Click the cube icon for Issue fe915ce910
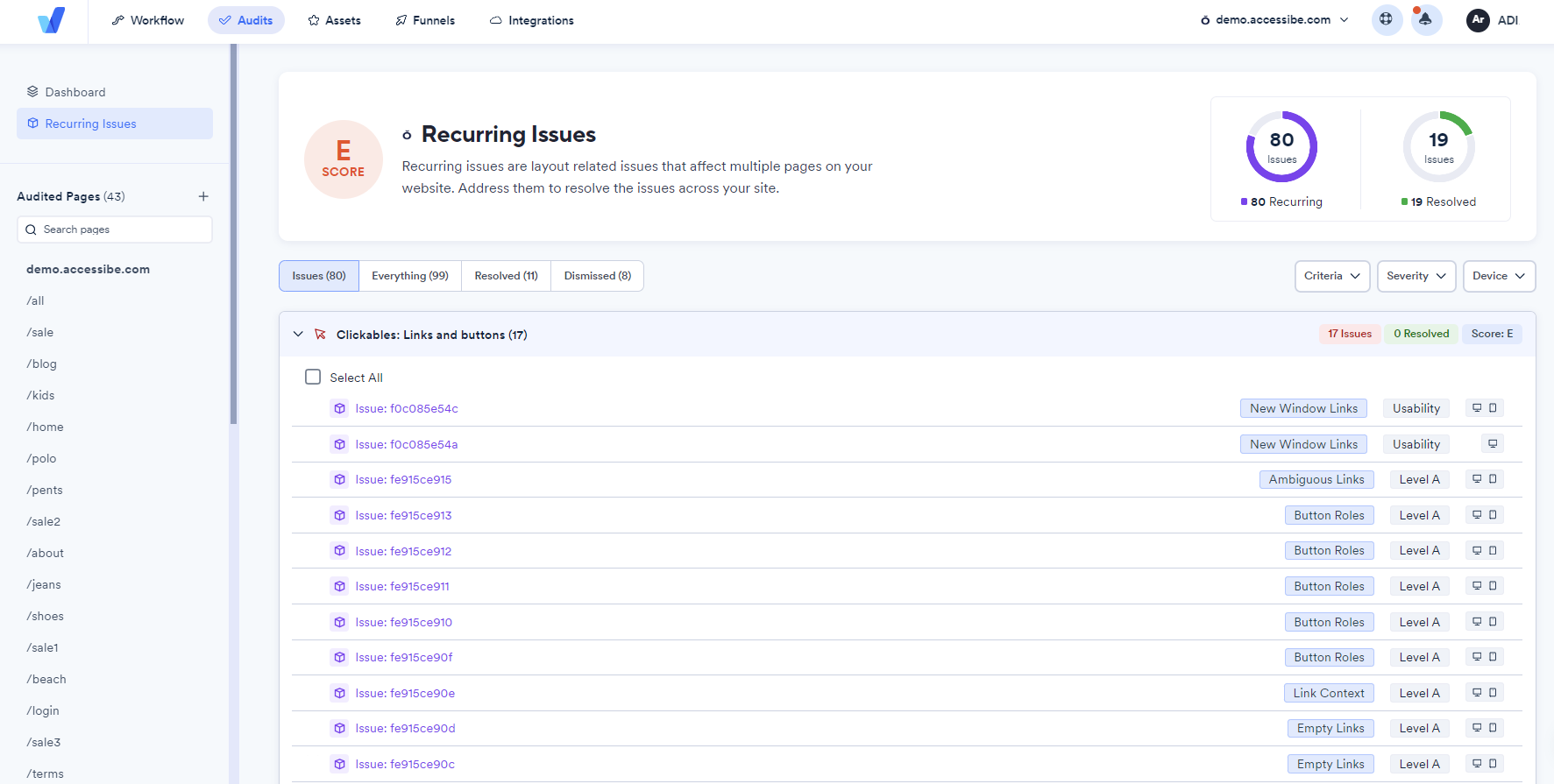This screenshot has width=1554, height=784. pyautogui.click(x=339, y=622)
